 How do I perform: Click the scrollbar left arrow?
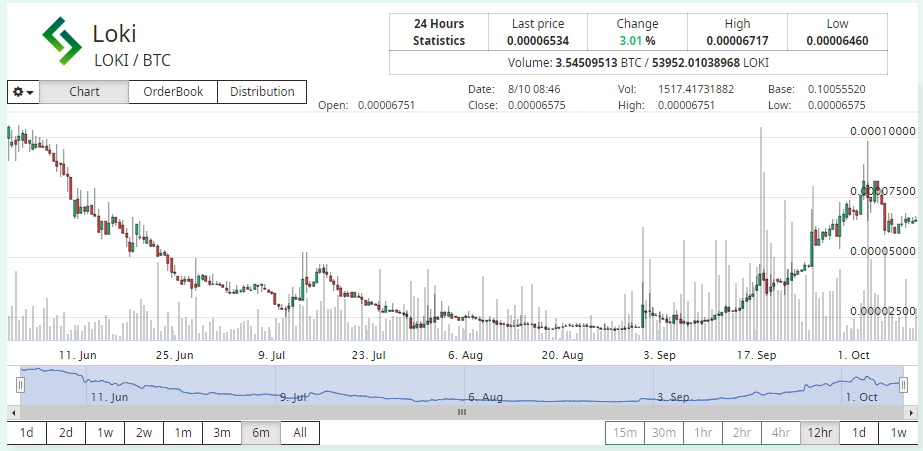coord(13,411)
